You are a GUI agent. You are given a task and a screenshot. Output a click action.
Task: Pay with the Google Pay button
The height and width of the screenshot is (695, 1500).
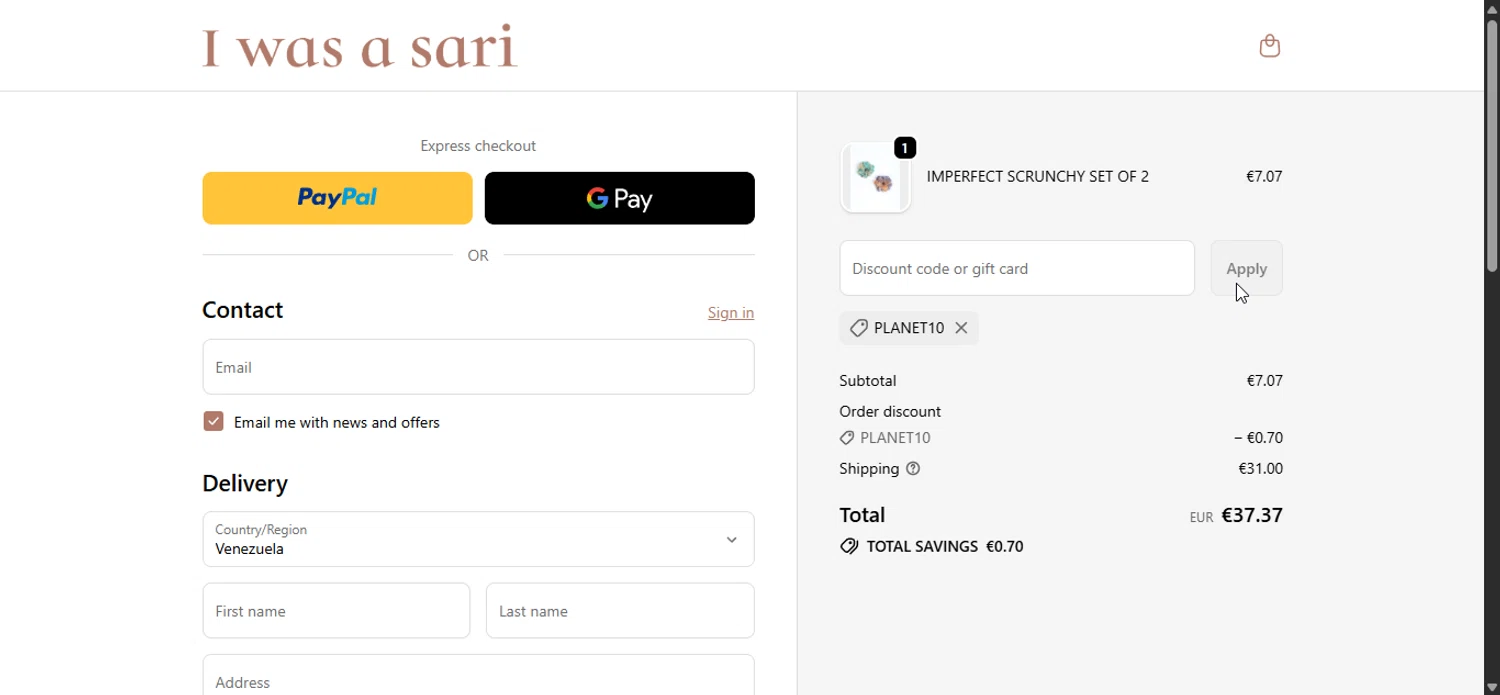pyautogui.click(x=620, y=198)
